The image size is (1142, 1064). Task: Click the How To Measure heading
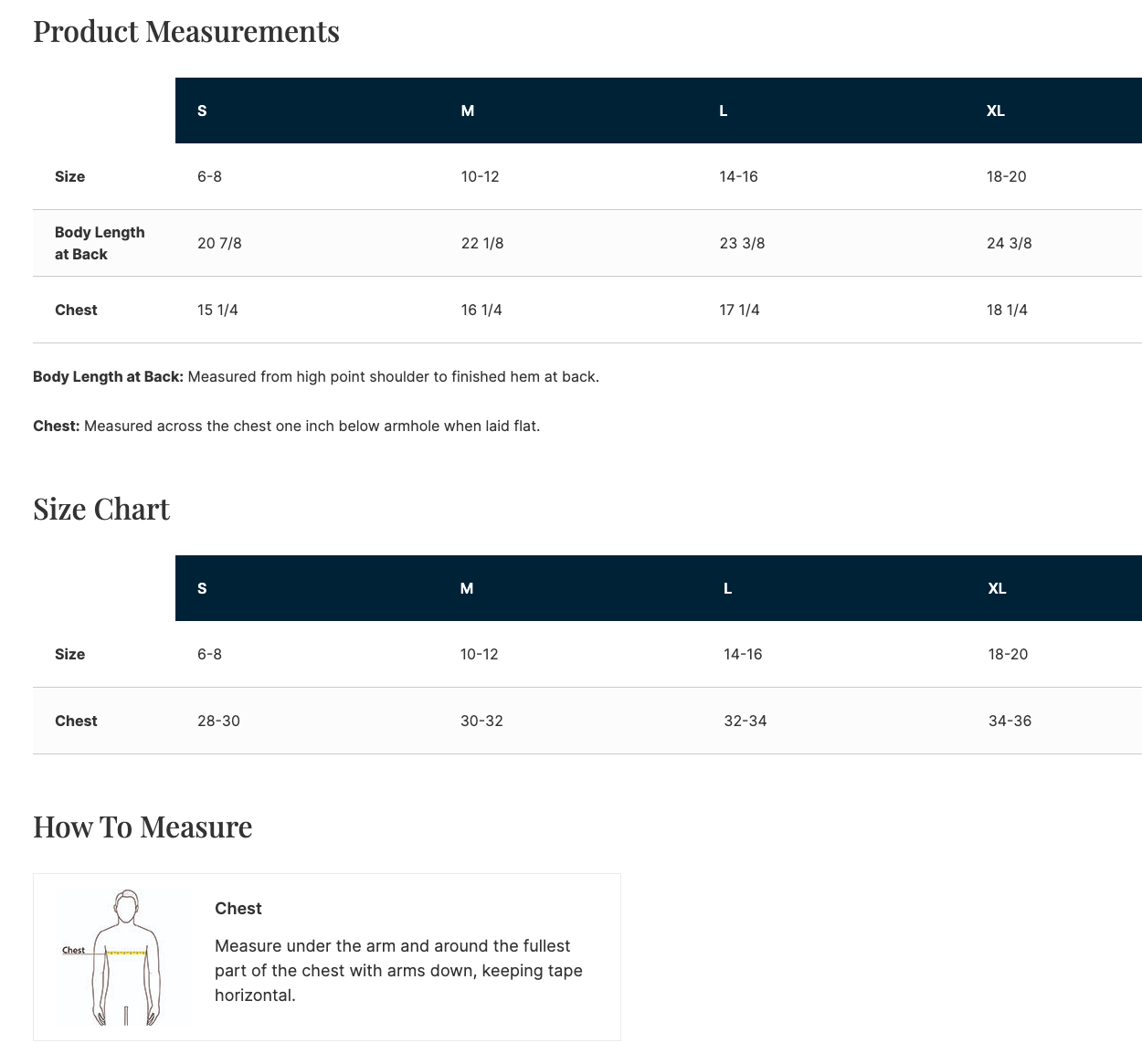[143, 827]
